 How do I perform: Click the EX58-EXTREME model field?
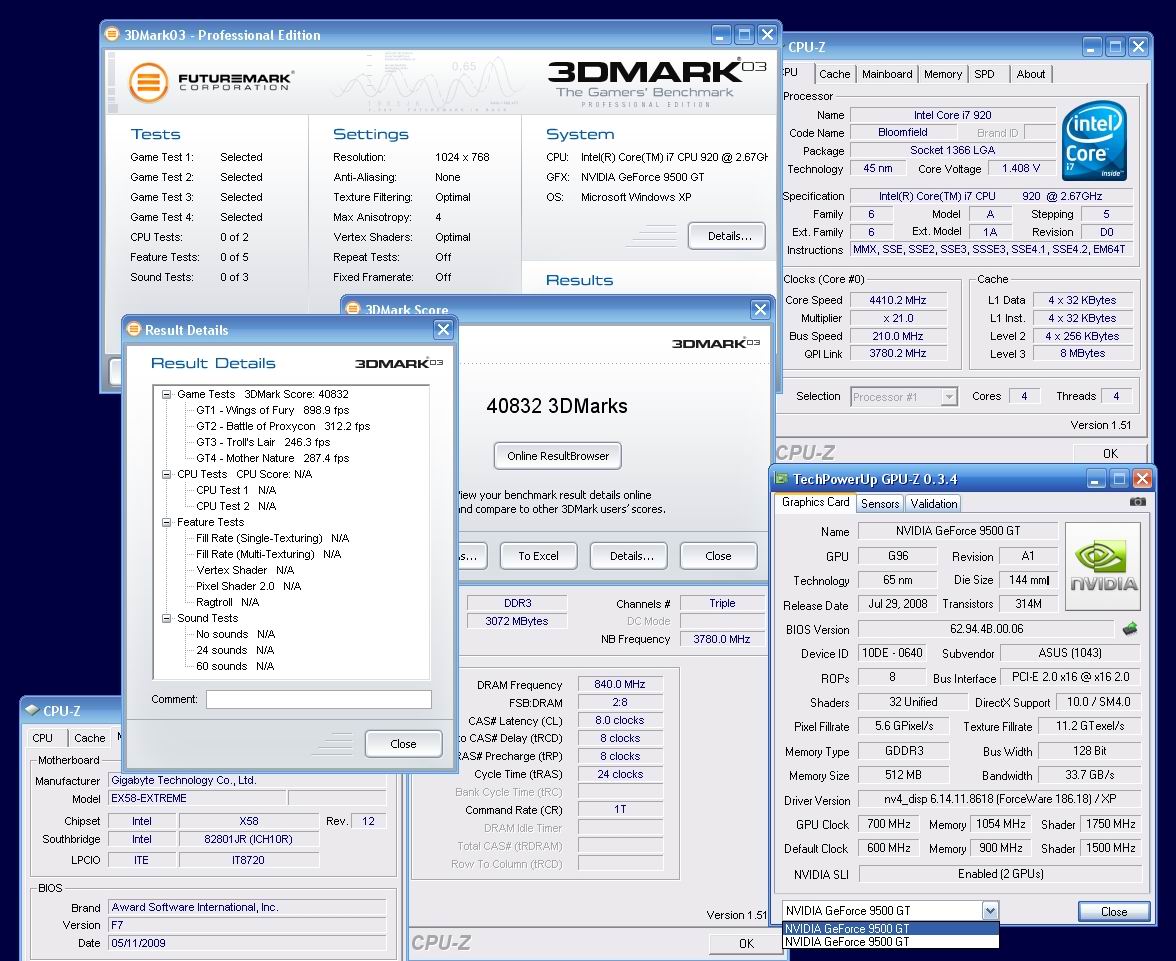click(197, 798)
